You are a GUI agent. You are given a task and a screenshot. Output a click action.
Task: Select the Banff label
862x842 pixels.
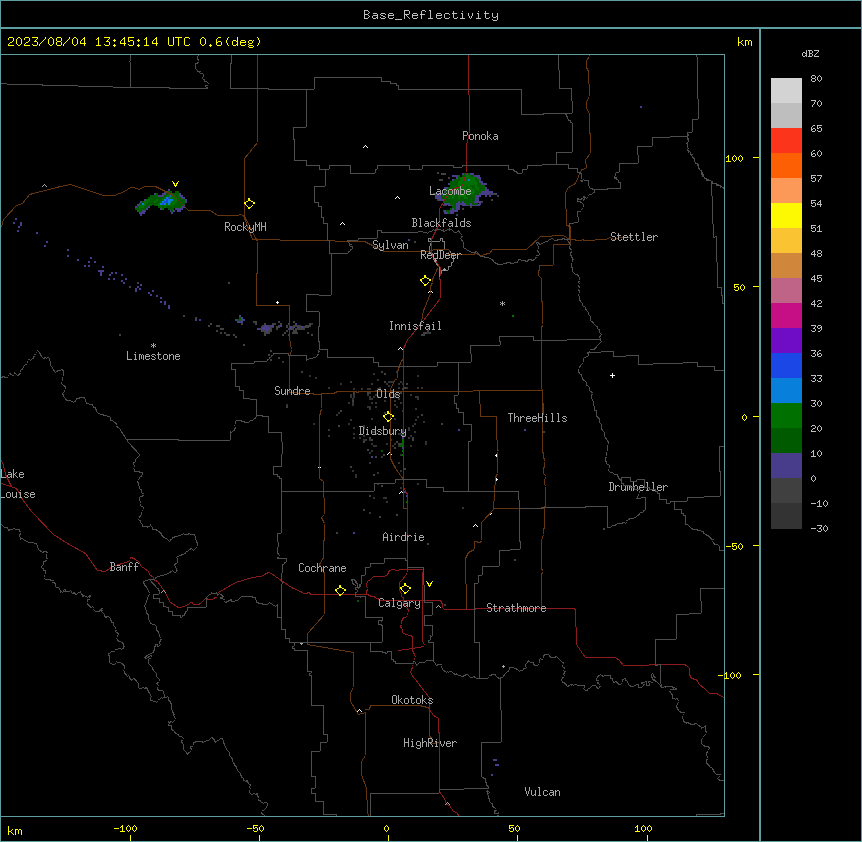click(124, 567)
